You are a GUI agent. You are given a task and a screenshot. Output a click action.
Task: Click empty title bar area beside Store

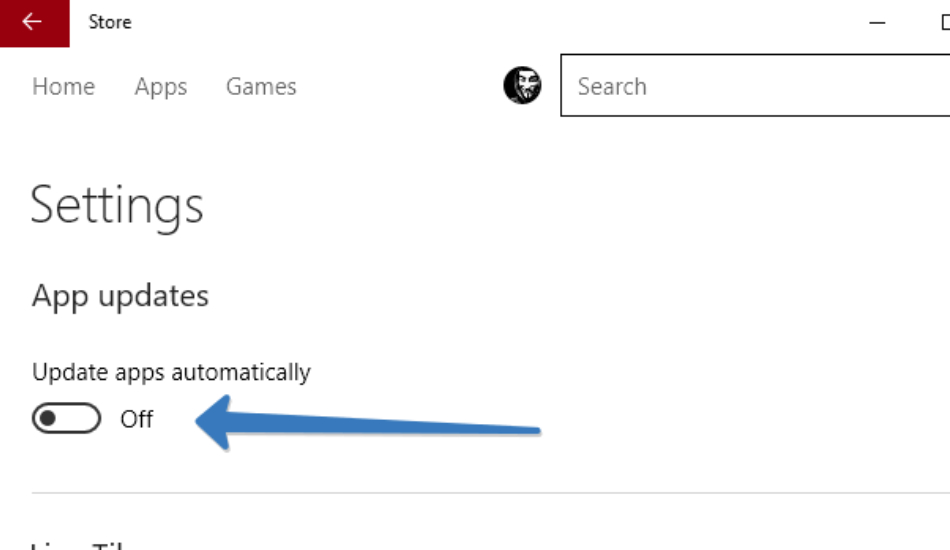[x=485, y=23]
